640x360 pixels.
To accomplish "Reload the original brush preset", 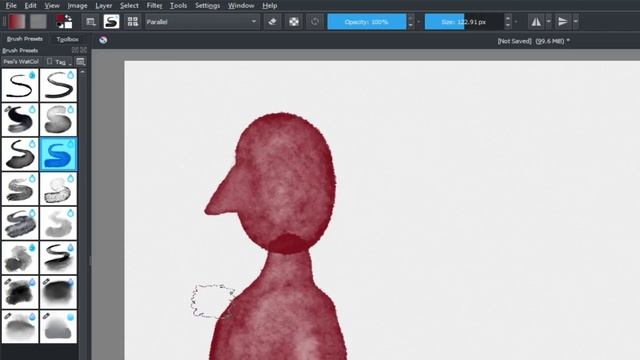I will 315,22.
